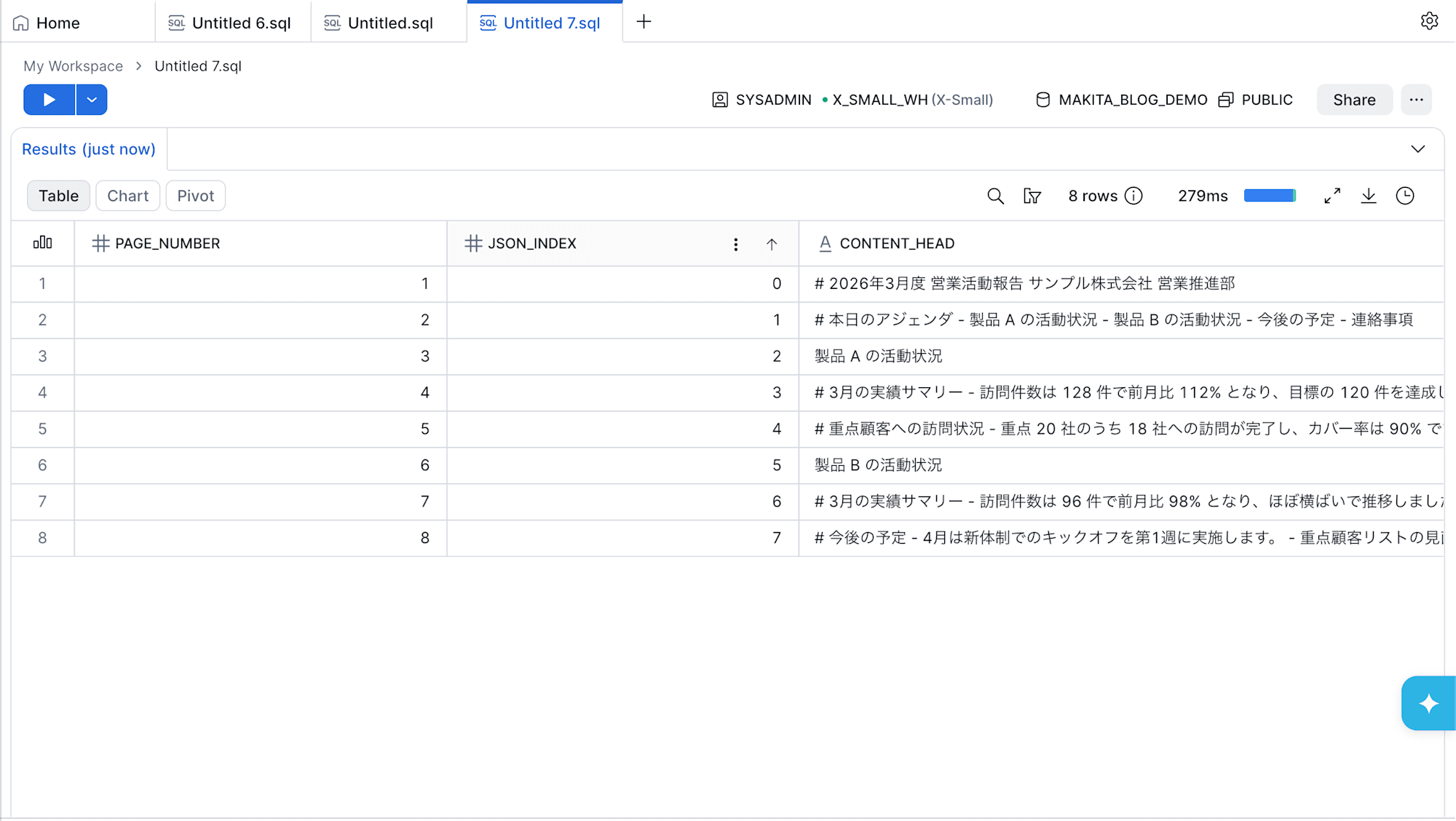The width and height of the screenshot is (1456, 821).
Task: Run the query with the play button
Action: [49, 100]
